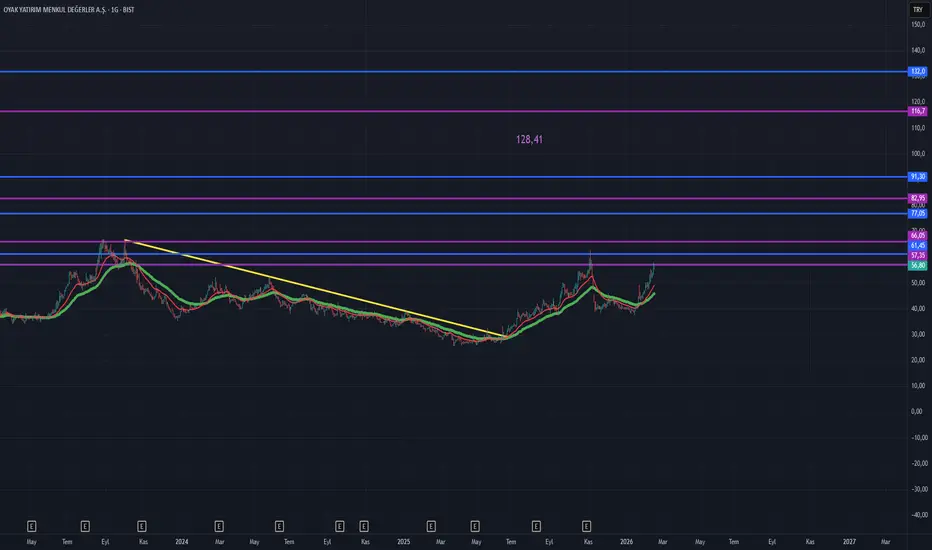This screenshot has width=932, height=550.
Task: Click the 20,00 value on the price axis
Action: pos(918,360)
